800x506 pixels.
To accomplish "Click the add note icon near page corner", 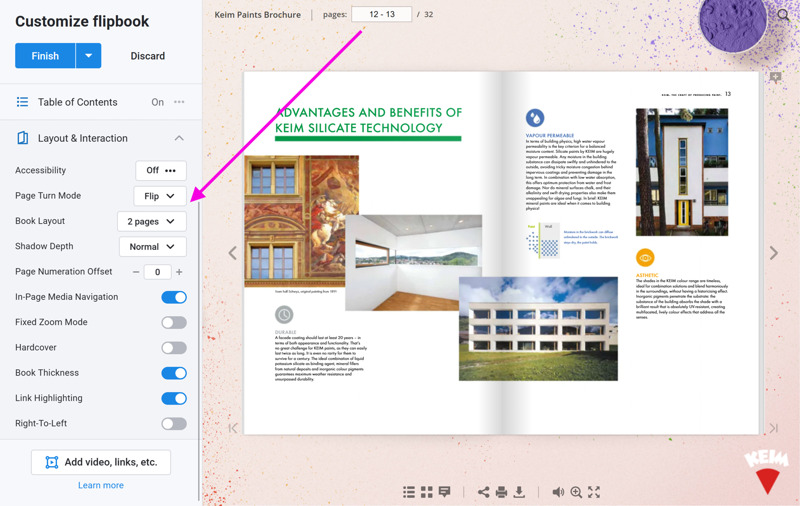I will [776, 78].
